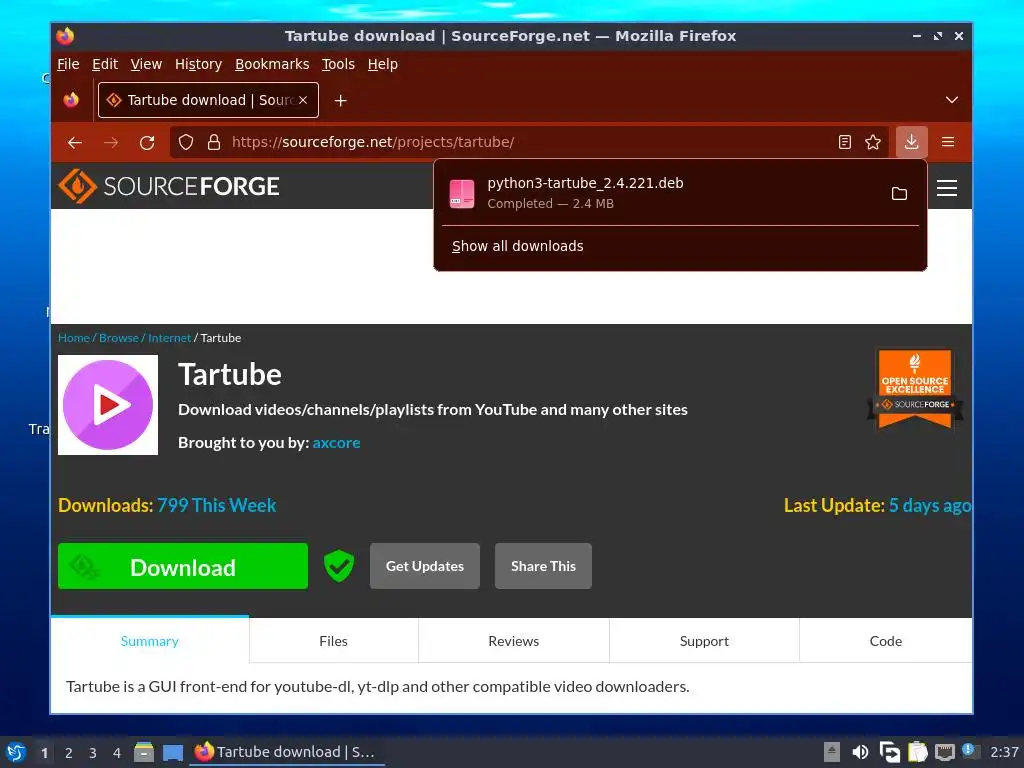The height and width of the screenshot is (768, 1024).
Task: Open the file manager taskbar icon
Action: [x=144, y=752]
